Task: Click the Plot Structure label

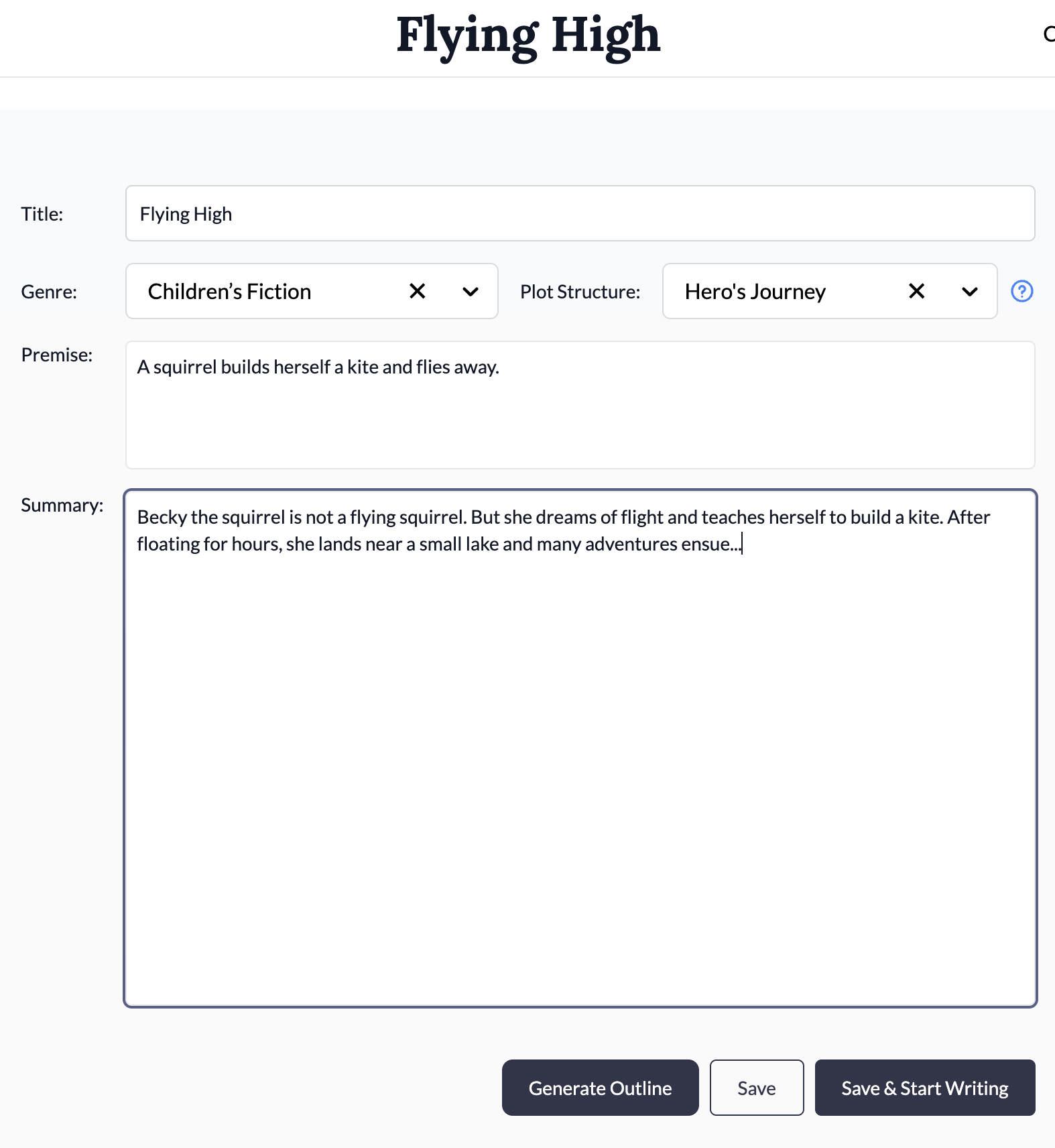Action: pyautogui.click(x=580, y=292)
